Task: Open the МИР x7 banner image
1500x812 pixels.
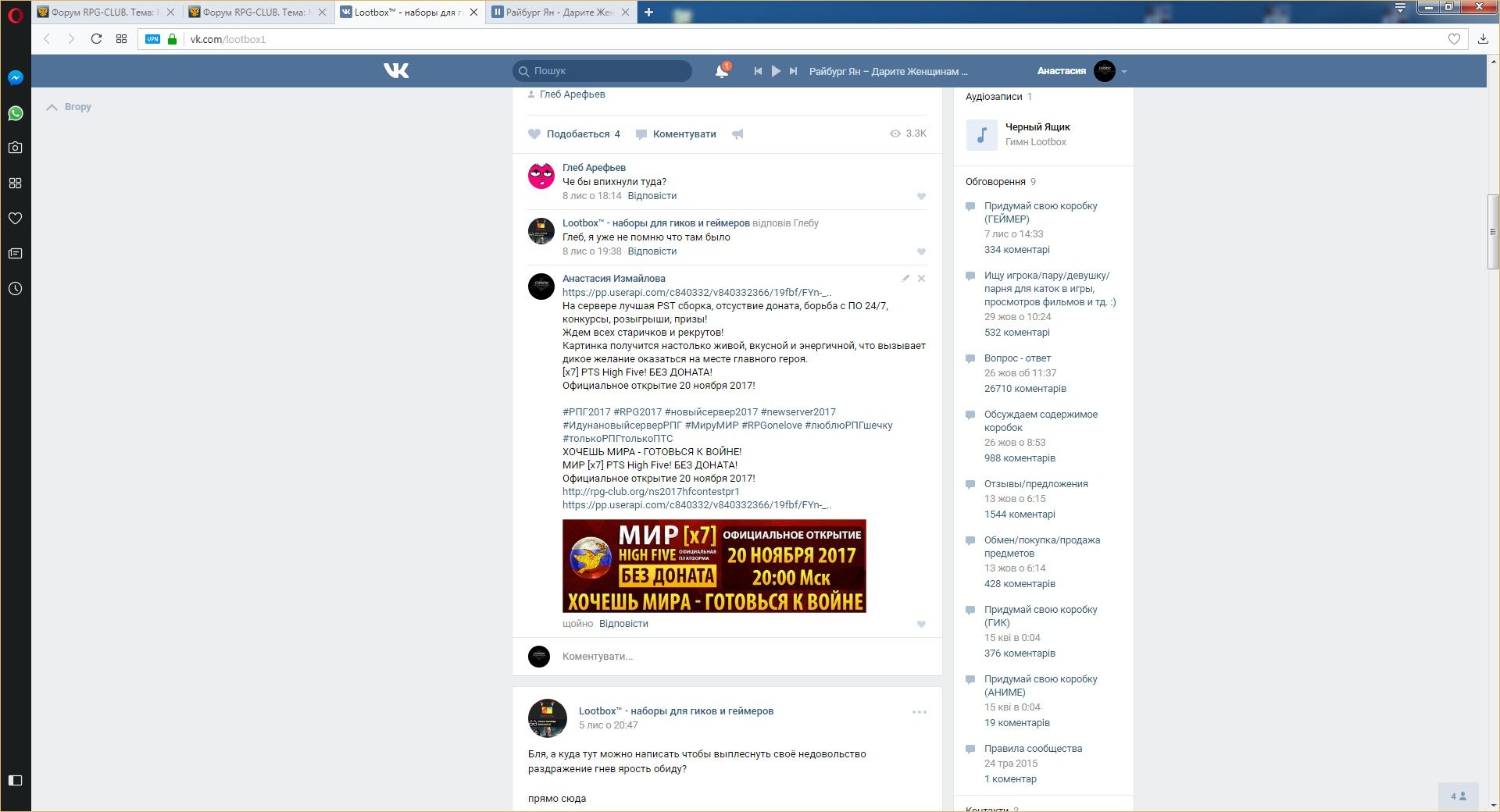Action: click(x=714, y=566)
